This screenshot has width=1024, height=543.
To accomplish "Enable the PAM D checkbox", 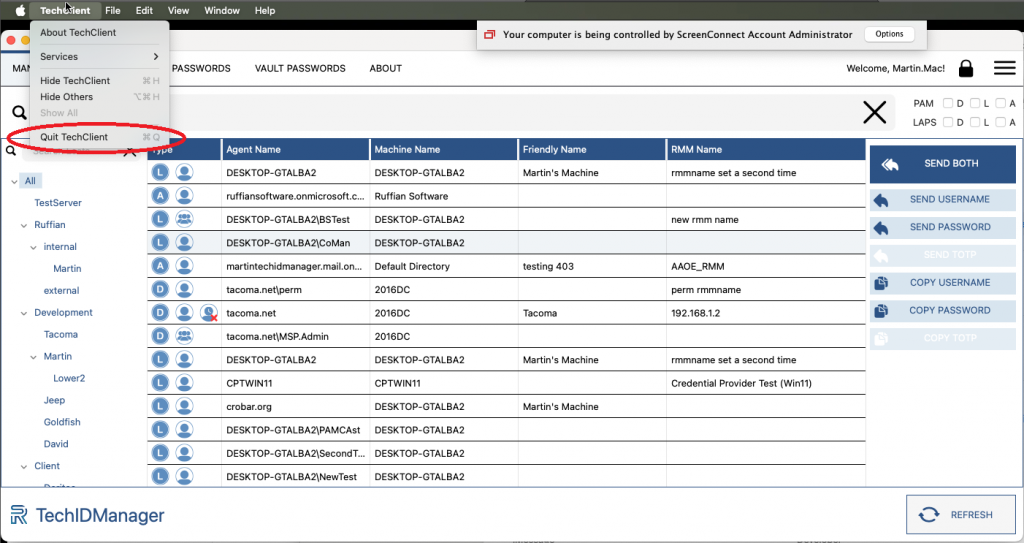I will pyautogui.click(x=947, y=104).
